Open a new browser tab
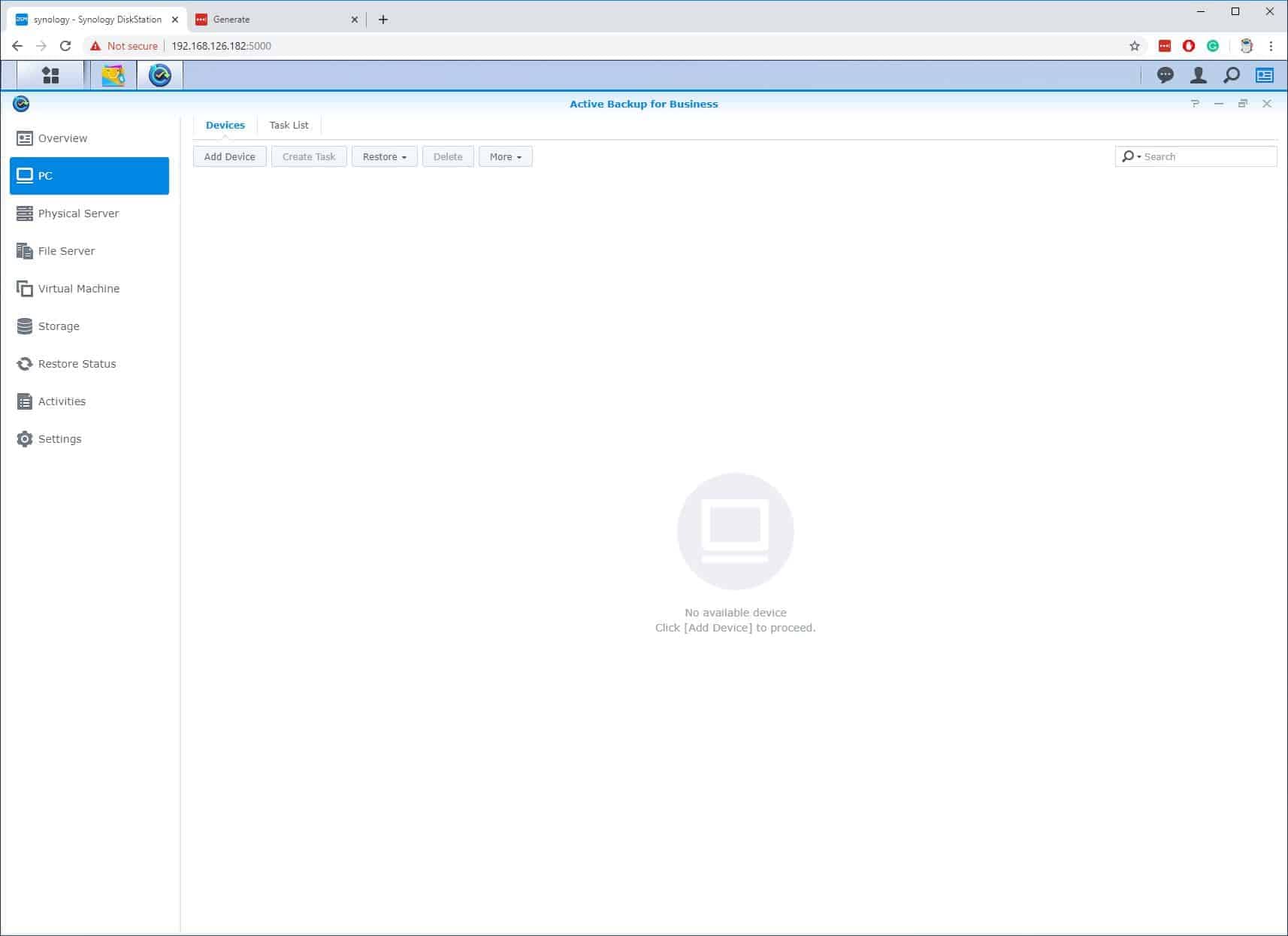 click(383, 20)
